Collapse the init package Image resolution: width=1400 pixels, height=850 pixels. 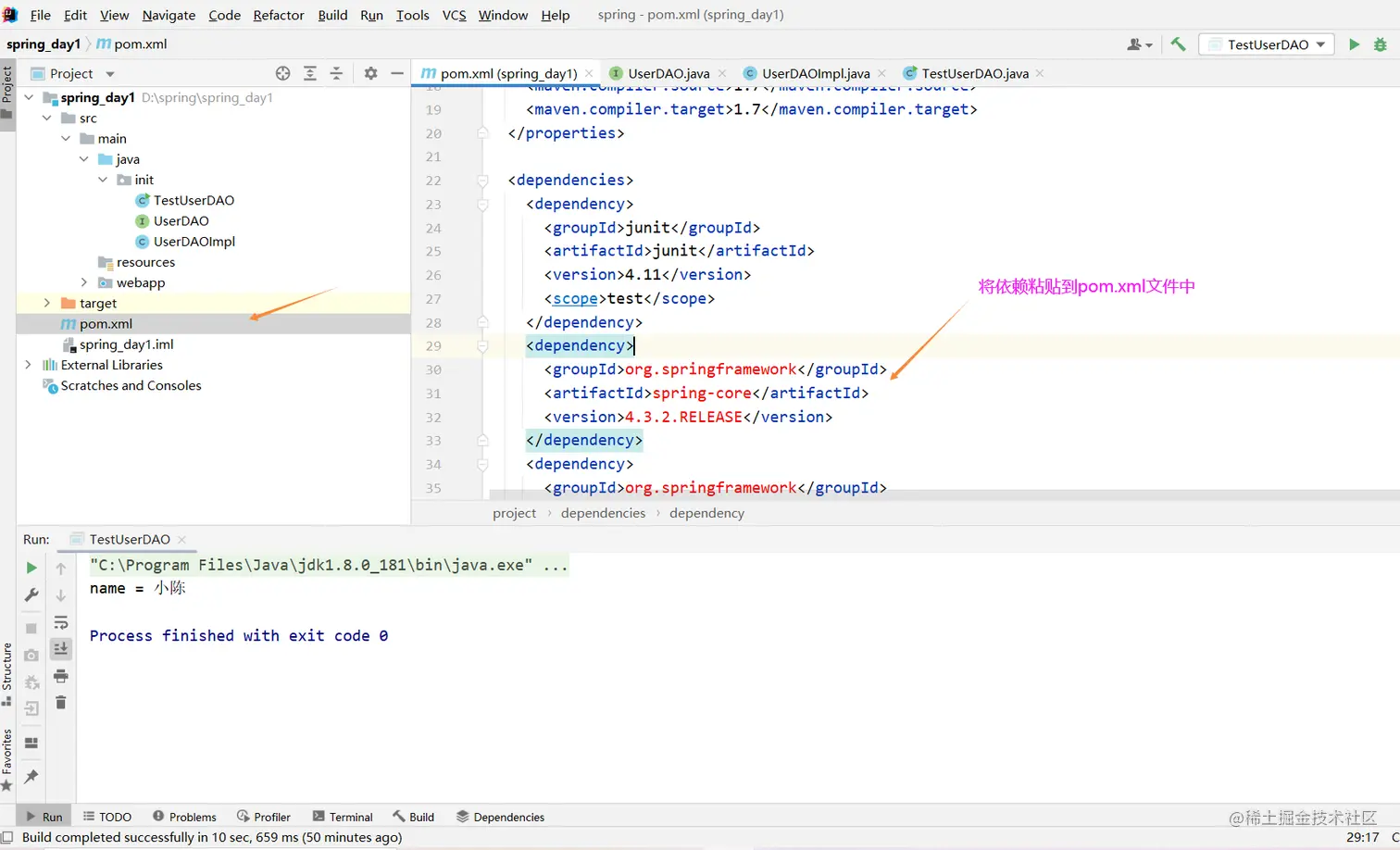pyautogui.click(x=103, y=180)
